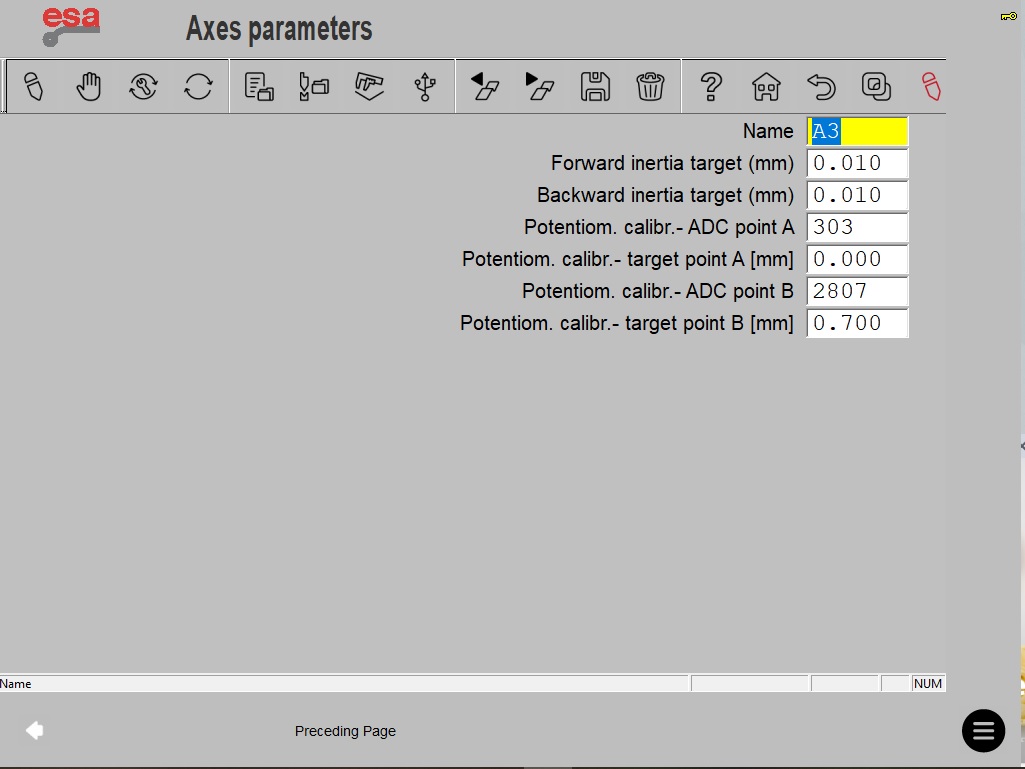This screenshot has width=1025, height=769.
Task: Open help with question mark icon
Action: [711, 86]
